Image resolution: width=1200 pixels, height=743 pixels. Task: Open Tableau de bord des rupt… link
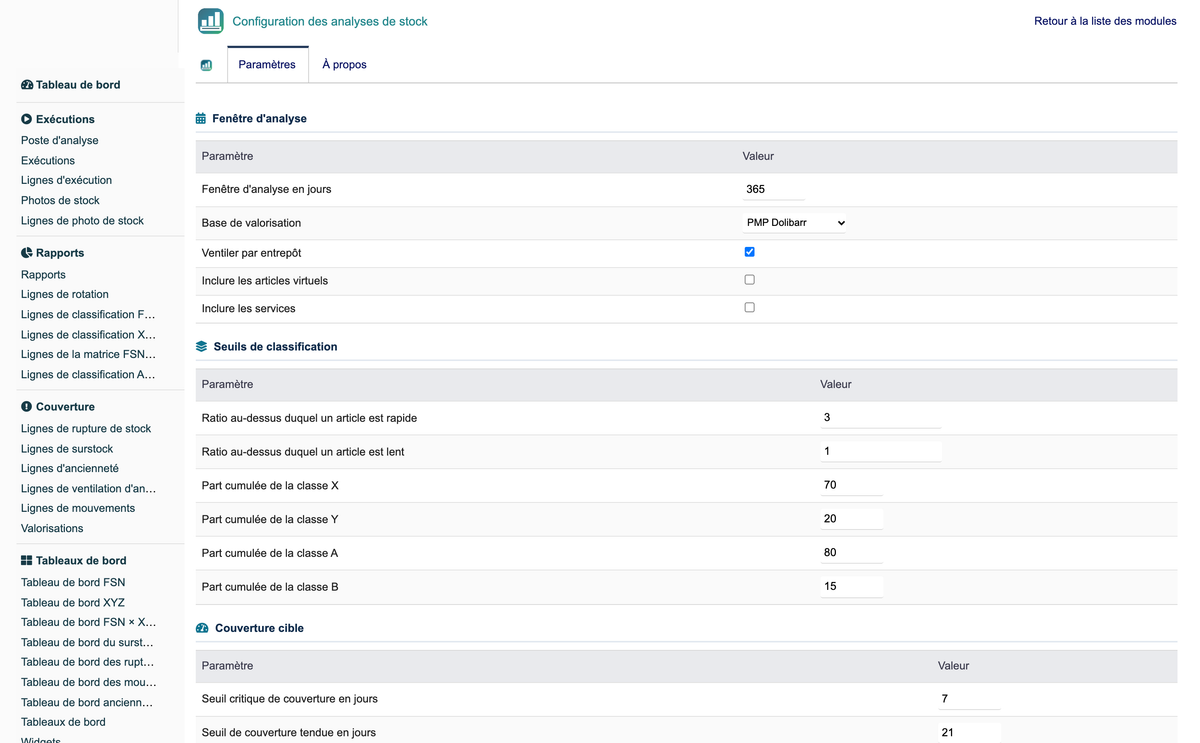tap(87, 662)
